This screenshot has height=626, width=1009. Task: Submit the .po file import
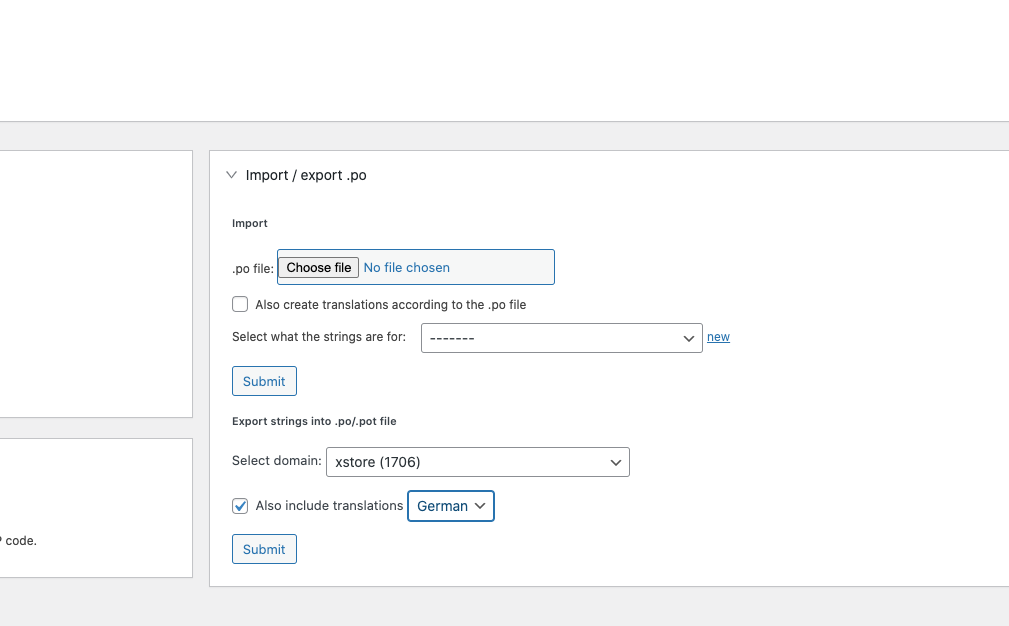pos(264,381)
